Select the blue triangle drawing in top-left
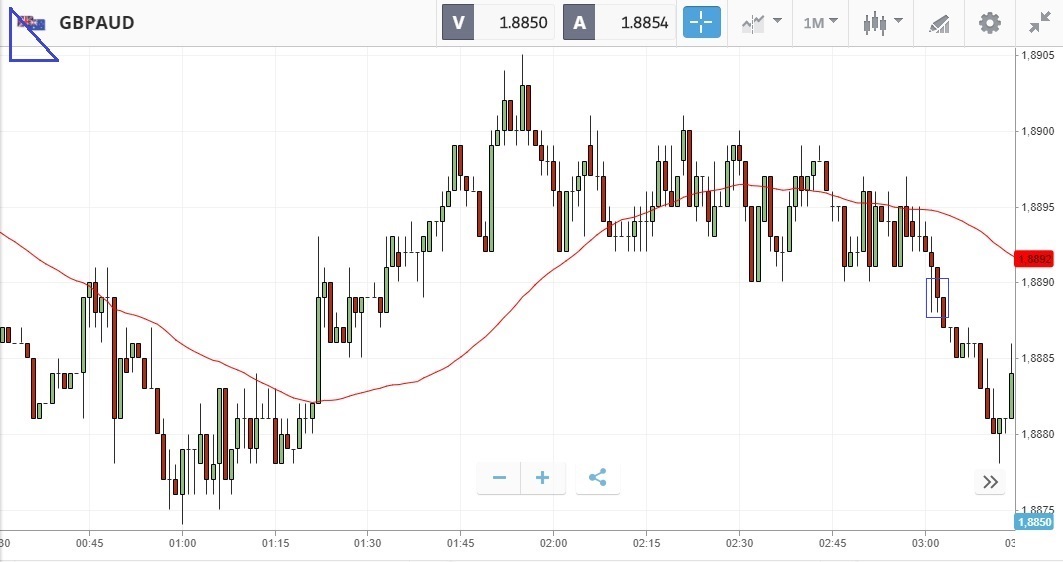 click(12, 40)
